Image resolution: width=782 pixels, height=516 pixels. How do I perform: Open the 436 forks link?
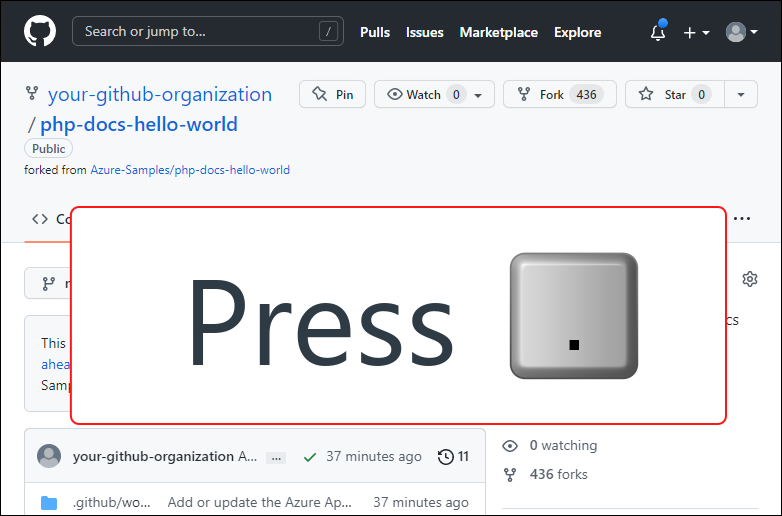point(559,474)
